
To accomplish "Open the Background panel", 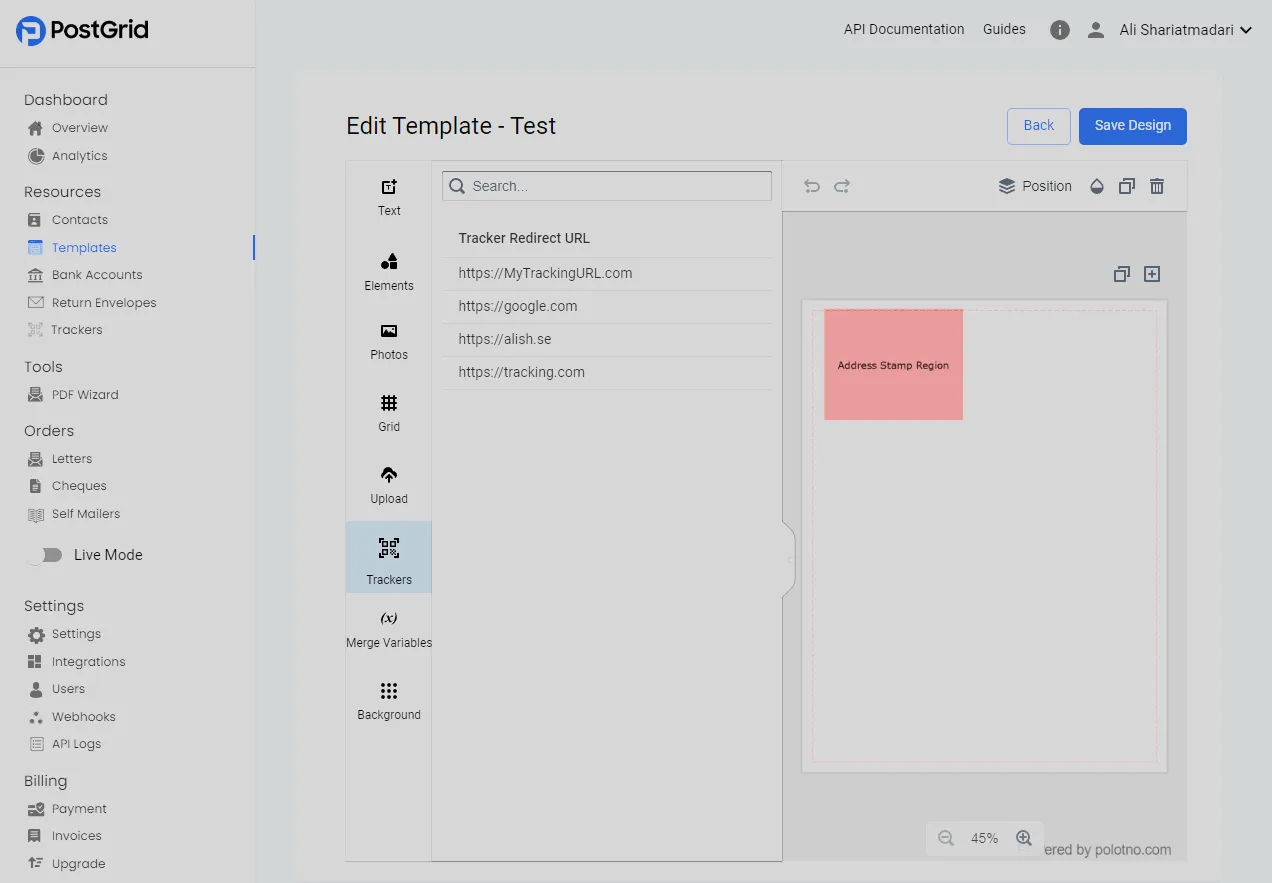I will point(389,700).
